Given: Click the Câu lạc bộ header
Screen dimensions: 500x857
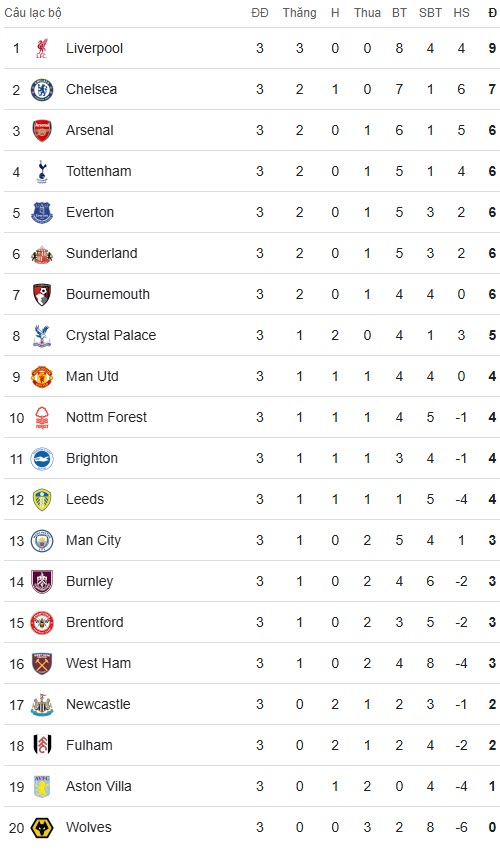Looking at the screenshot, I should (x=33, y=13).
